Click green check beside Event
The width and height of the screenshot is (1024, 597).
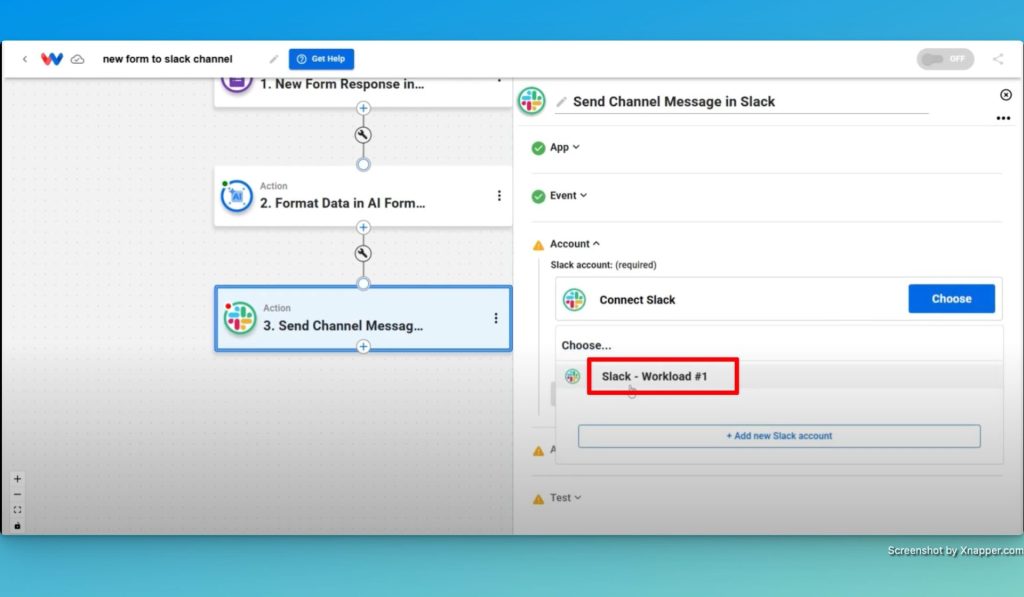(x=538, y=196)
